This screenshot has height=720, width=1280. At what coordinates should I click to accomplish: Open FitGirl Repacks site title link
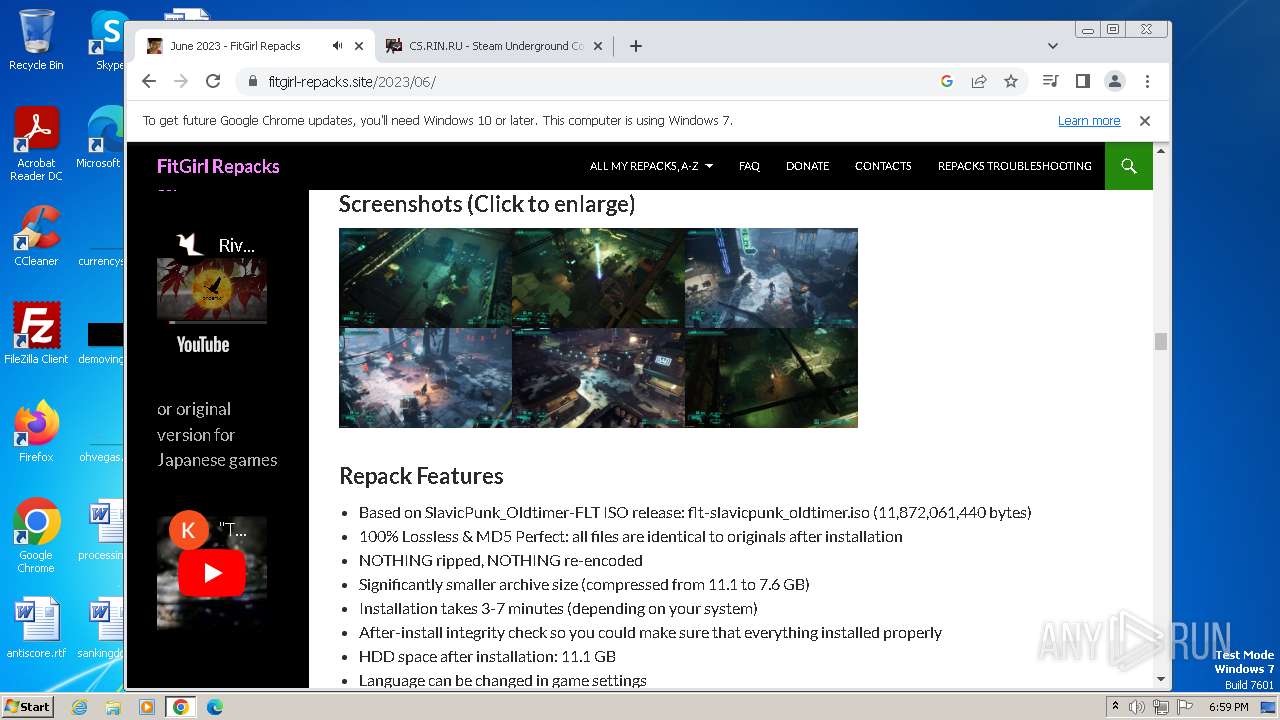[x=218, y=166]
